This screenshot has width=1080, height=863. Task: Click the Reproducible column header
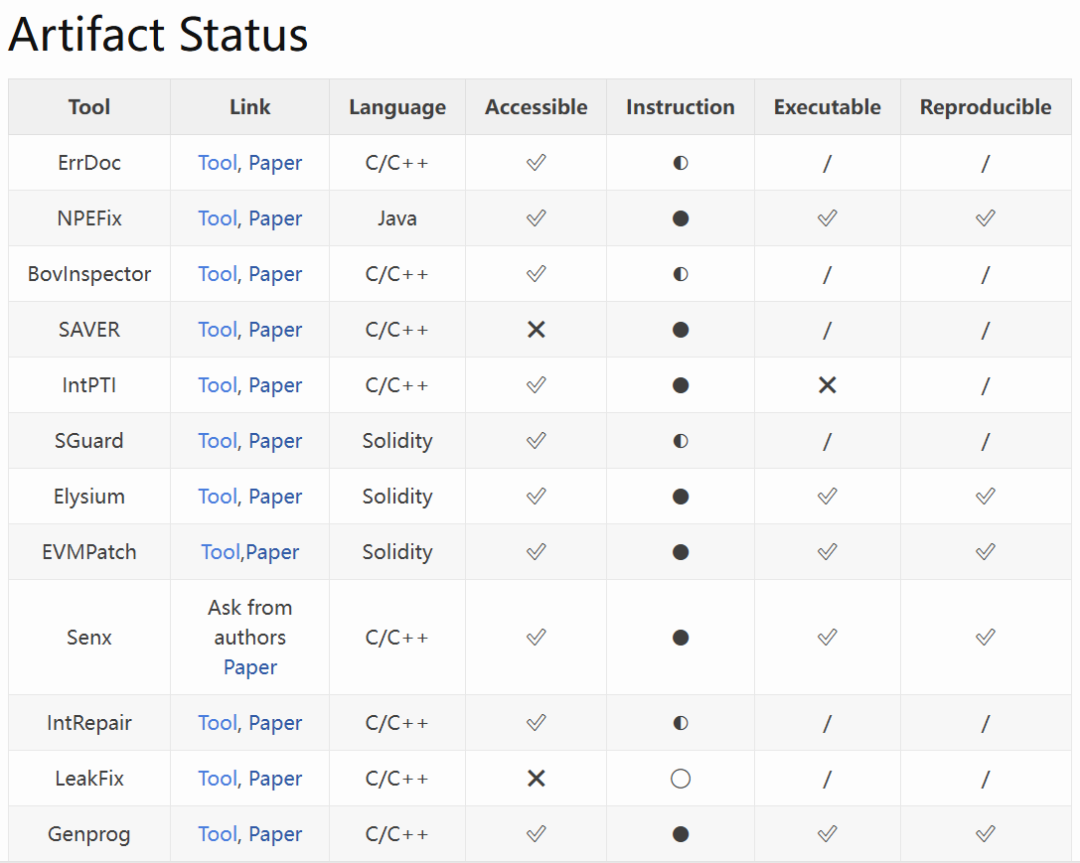pyautogui.click(x=985, y=107)
